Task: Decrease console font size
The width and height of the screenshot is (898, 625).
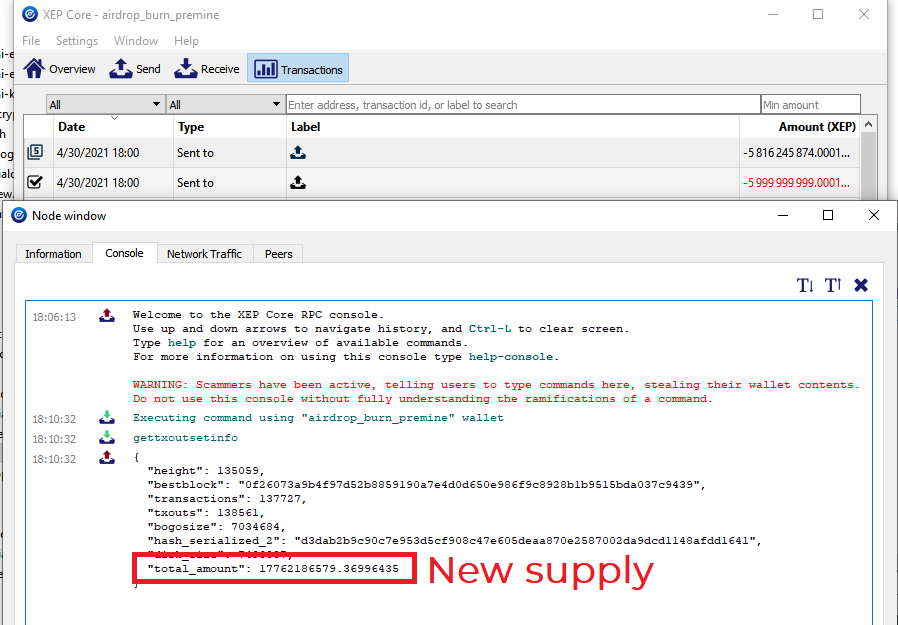Action: coord(805,285)
